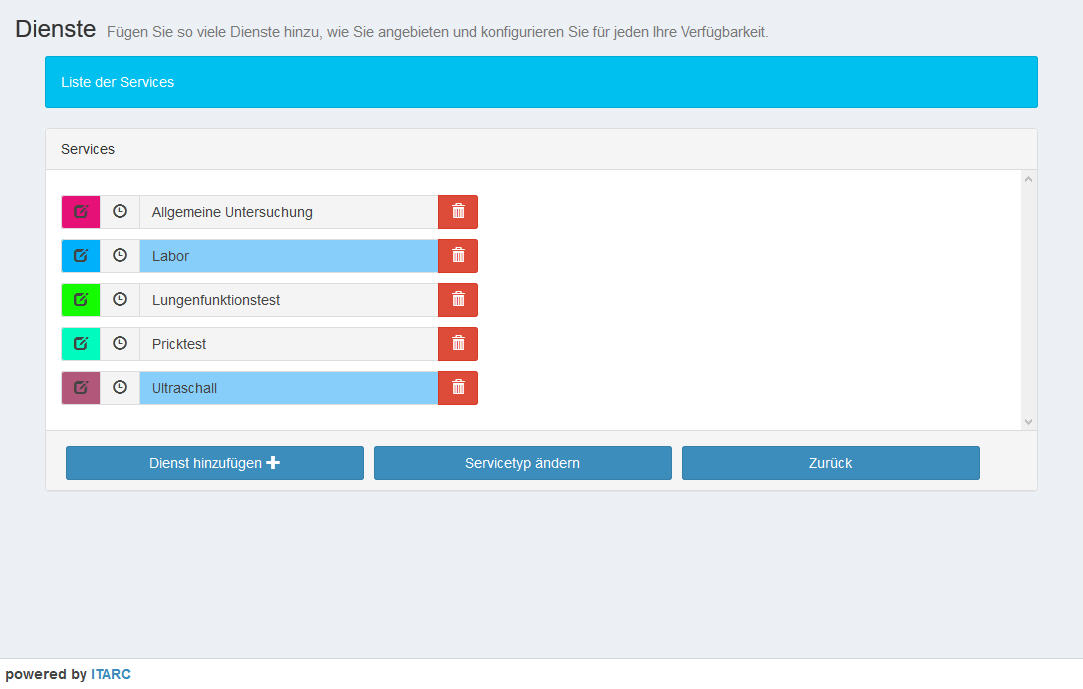Edit Ultraschall using the mauve edit icon
The image size is (1083, 689).
tap(81, 388)
